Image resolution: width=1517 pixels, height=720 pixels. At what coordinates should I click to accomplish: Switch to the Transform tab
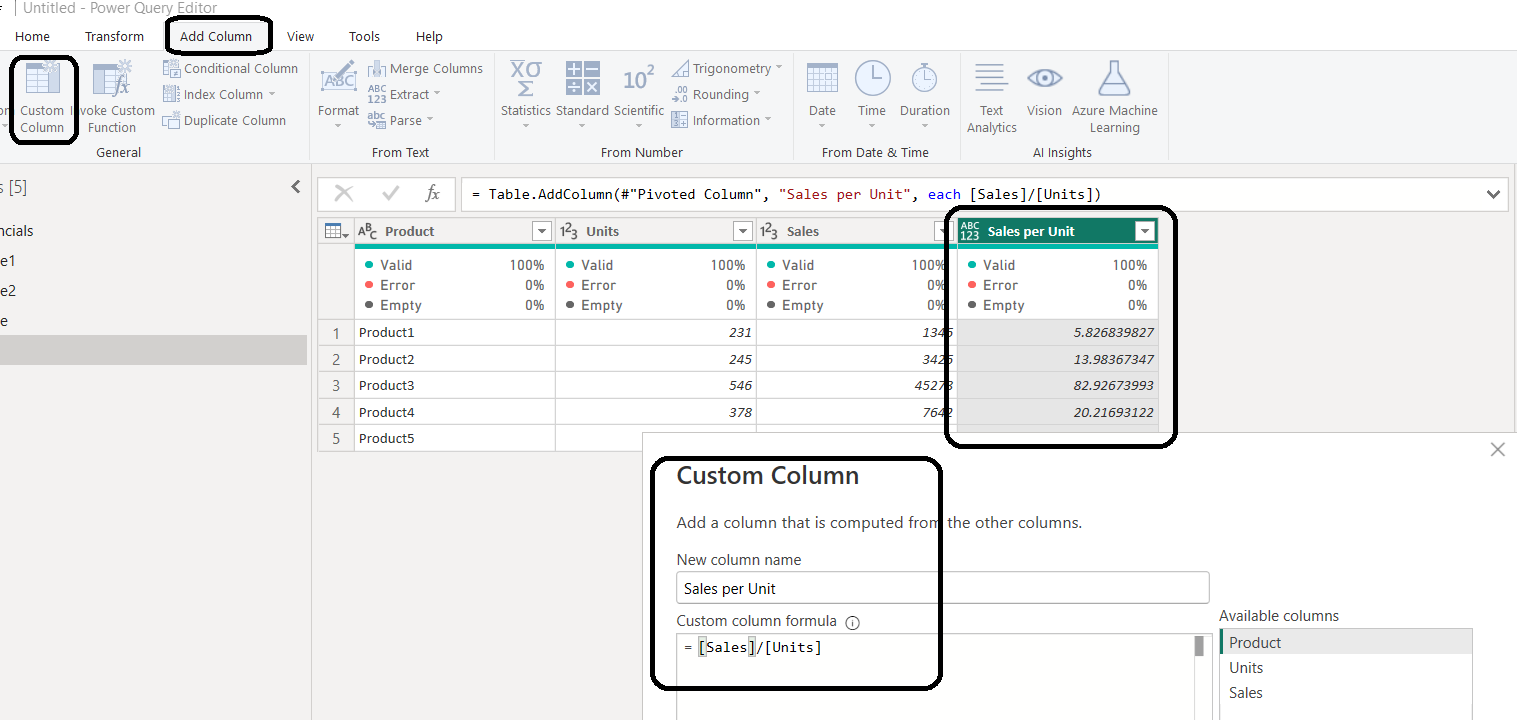114,36
